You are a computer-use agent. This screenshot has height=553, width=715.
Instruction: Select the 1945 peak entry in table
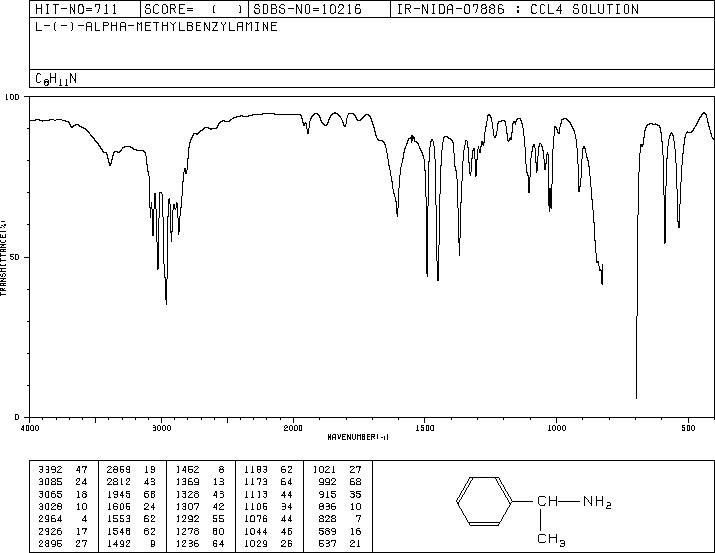[131, 495]
